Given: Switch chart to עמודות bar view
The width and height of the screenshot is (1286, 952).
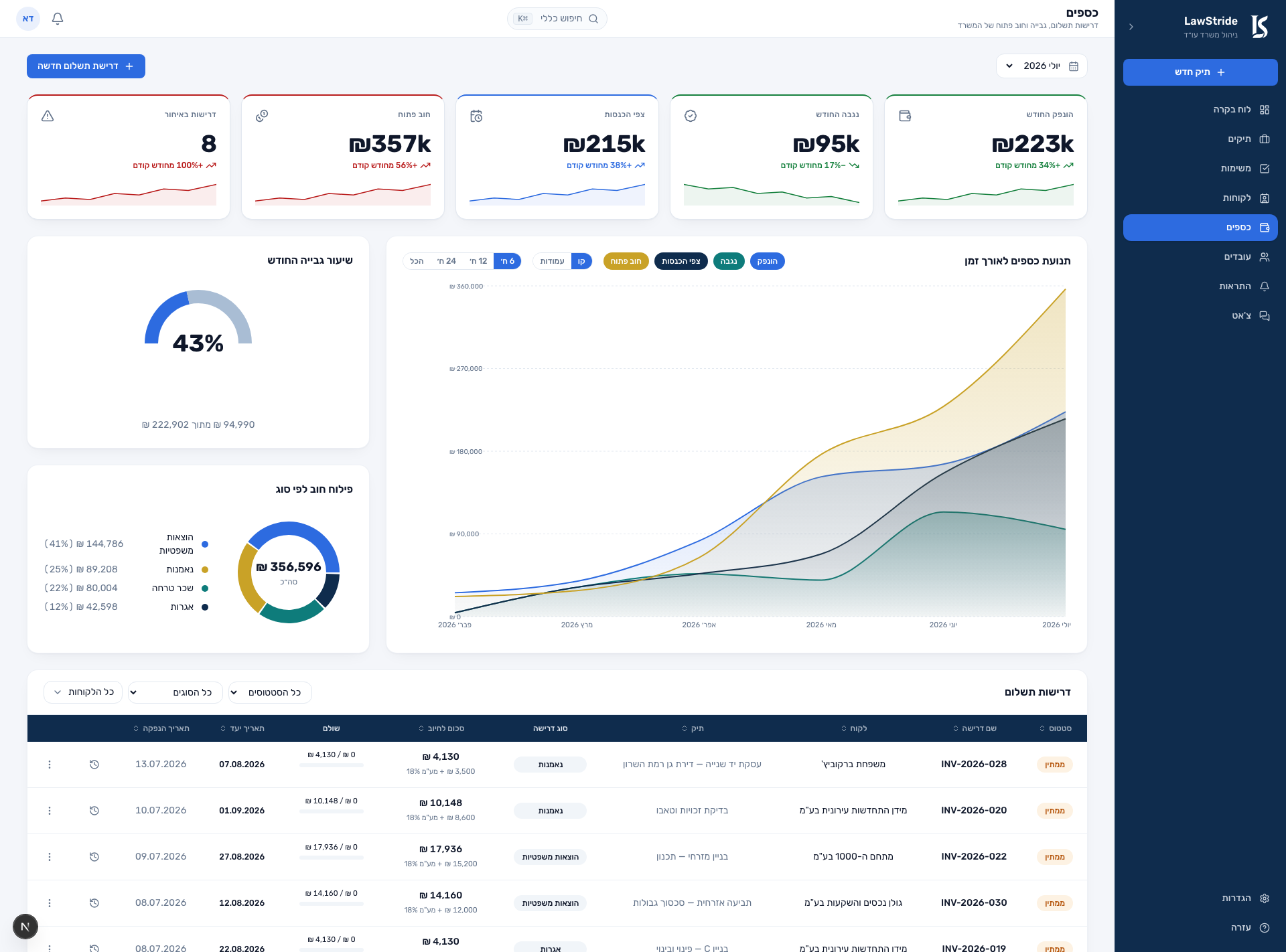Looking at the screenshot, I should click(553, 261).
